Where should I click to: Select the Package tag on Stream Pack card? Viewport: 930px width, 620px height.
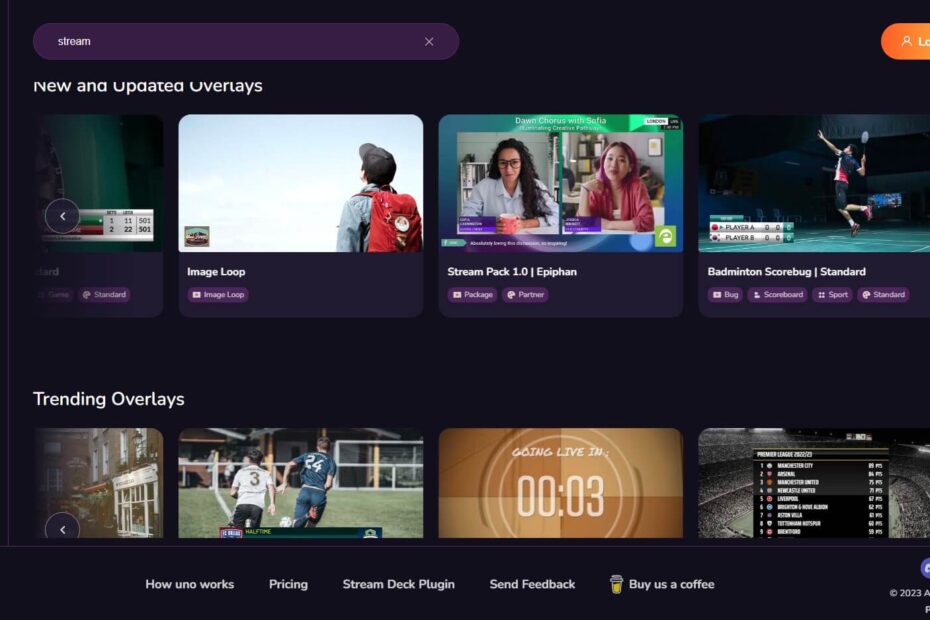click(472, 295)
